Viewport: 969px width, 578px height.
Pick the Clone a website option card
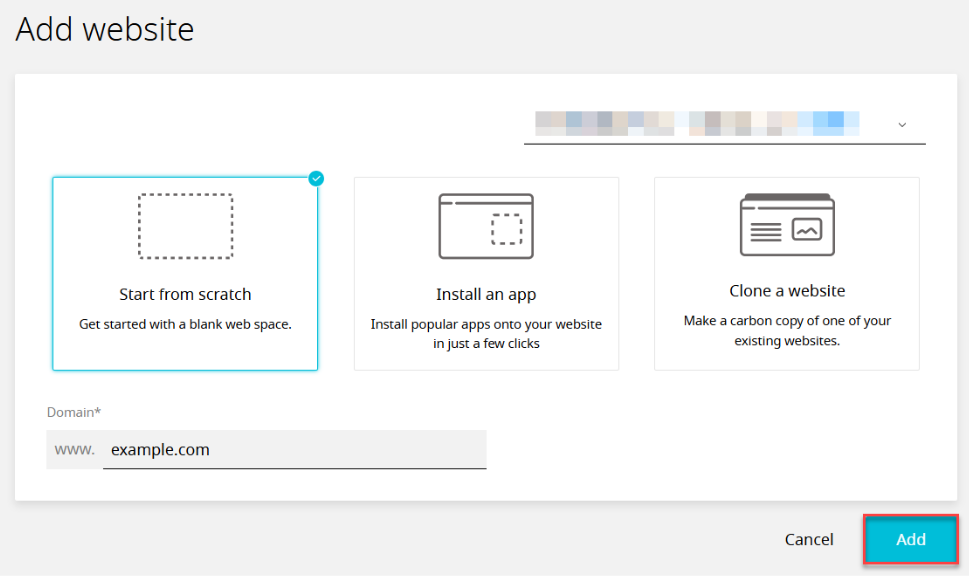pyautogui.click(x=787, y=274)
